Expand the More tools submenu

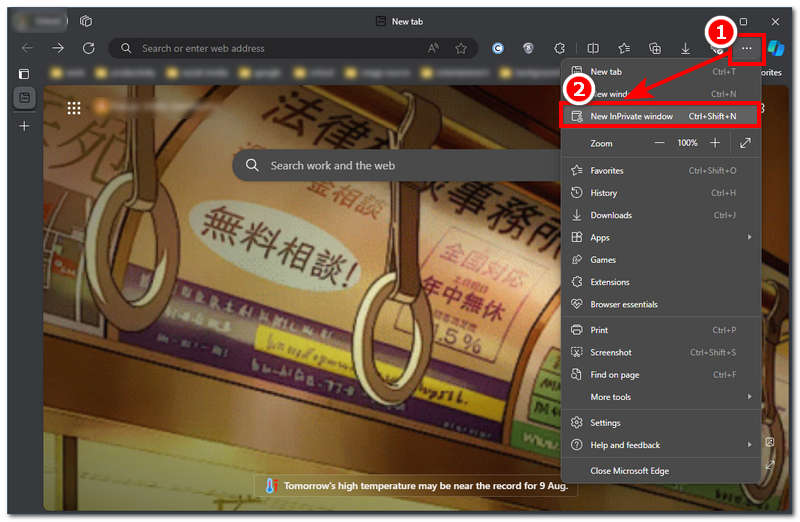[660, 397]
